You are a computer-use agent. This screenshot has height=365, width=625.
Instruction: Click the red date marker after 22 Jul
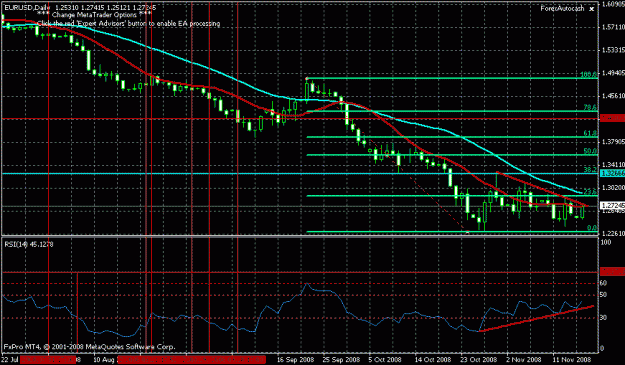[x=48, y=360]
